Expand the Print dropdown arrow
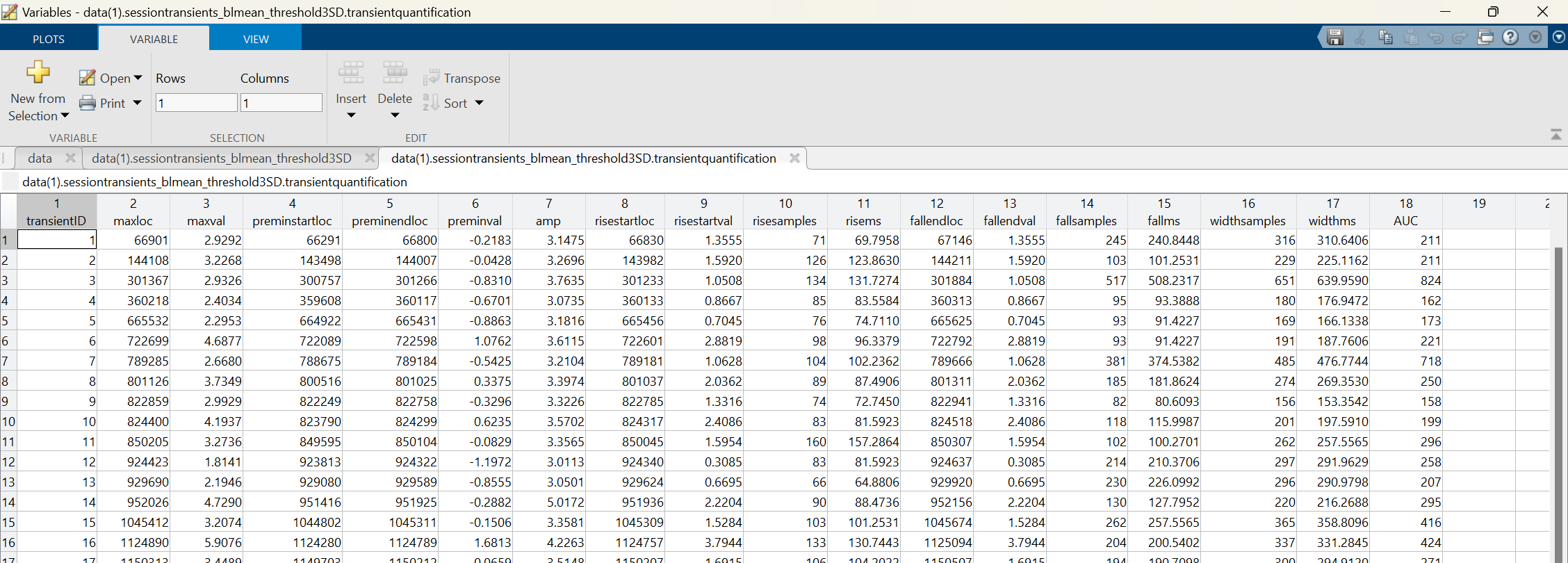 pyautogui.click(x=138, y=103)
